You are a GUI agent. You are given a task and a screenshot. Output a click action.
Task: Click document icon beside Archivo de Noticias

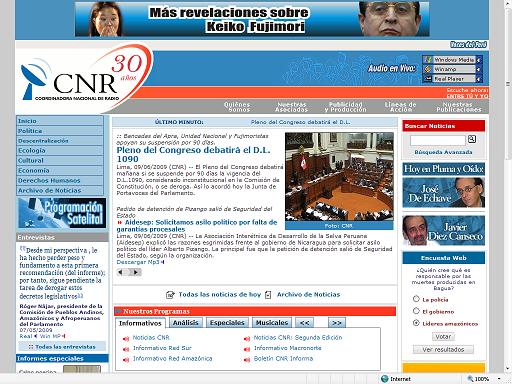(x=268, y=295)
